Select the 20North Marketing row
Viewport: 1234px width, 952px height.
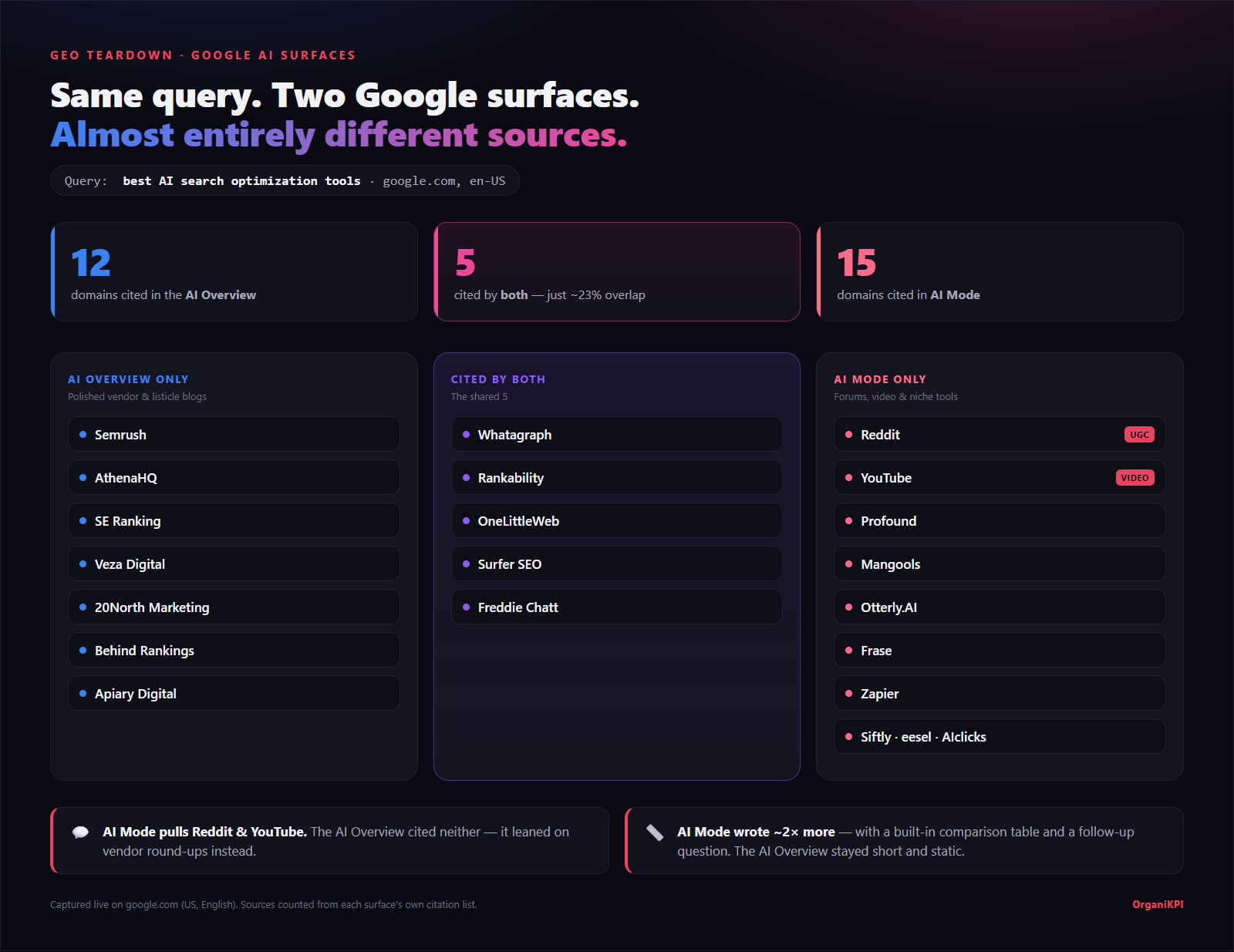(234, 607)
